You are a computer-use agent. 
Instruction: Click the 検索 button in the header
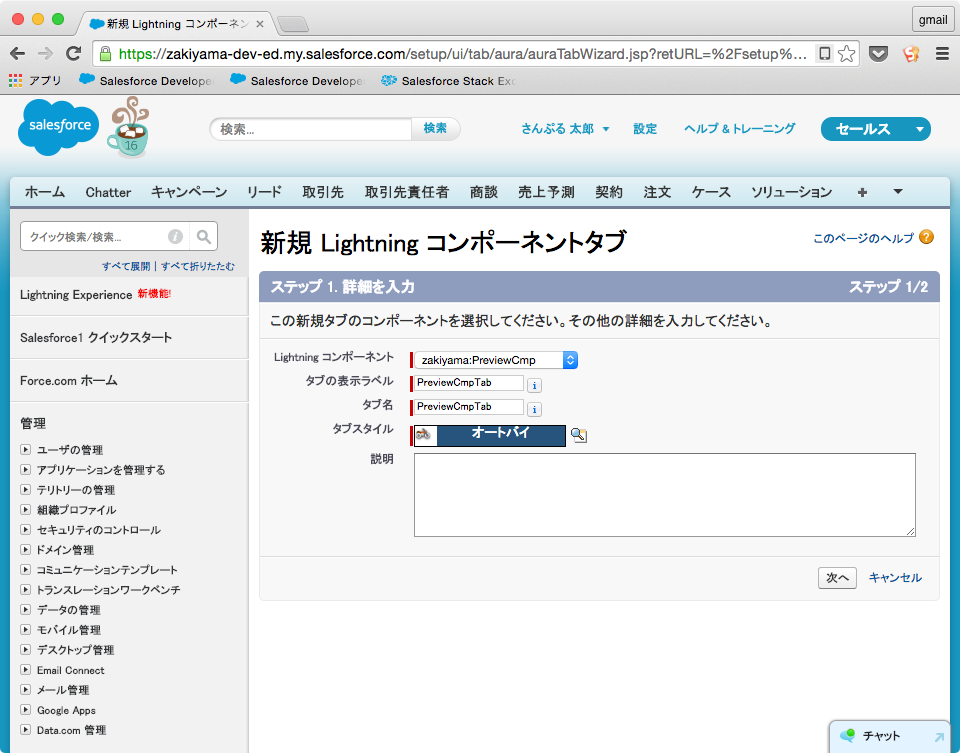pos(435,129)
